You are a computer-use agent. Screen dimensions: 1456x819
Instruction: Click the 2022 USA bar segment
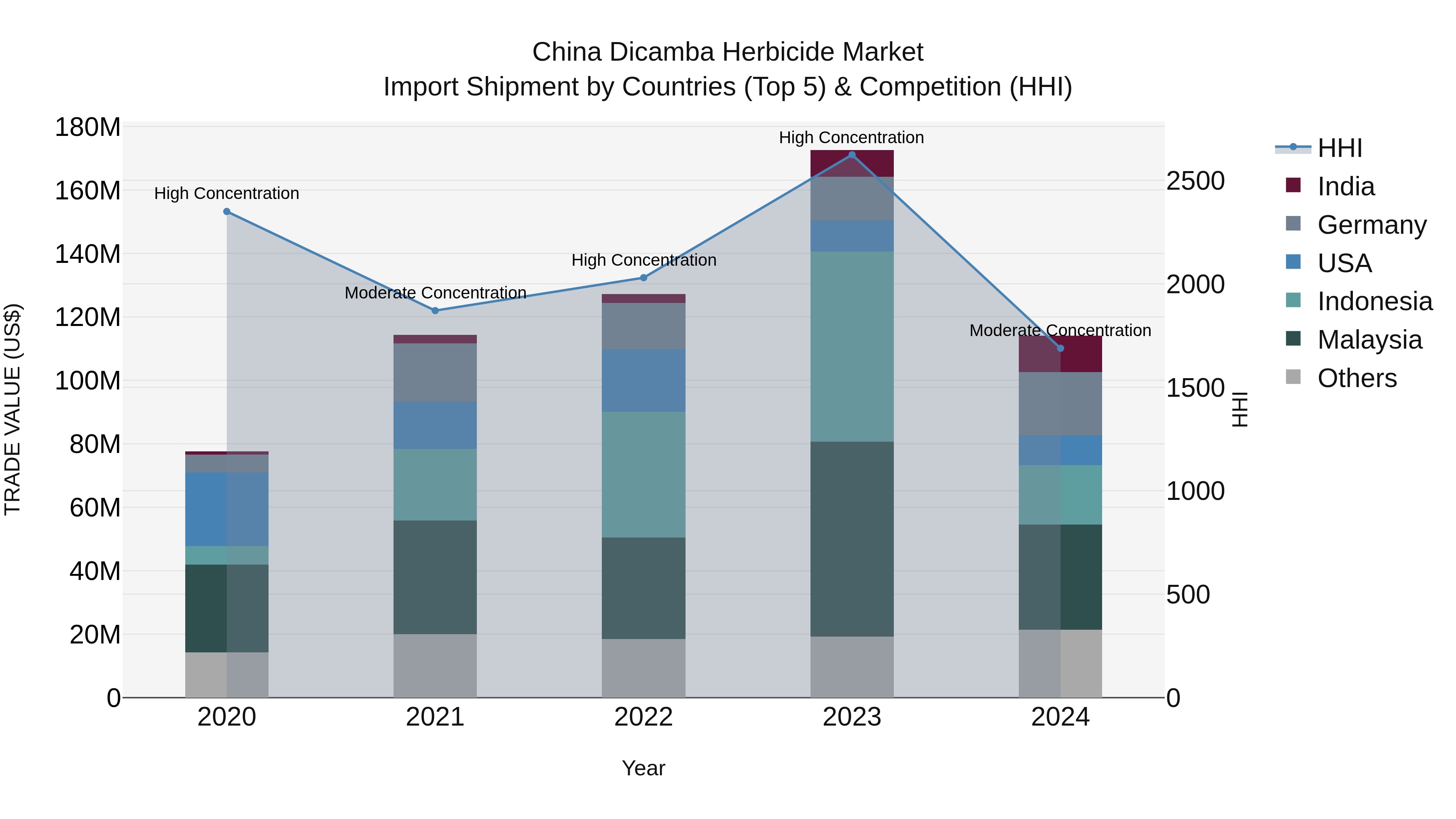[x=643, y=381]
